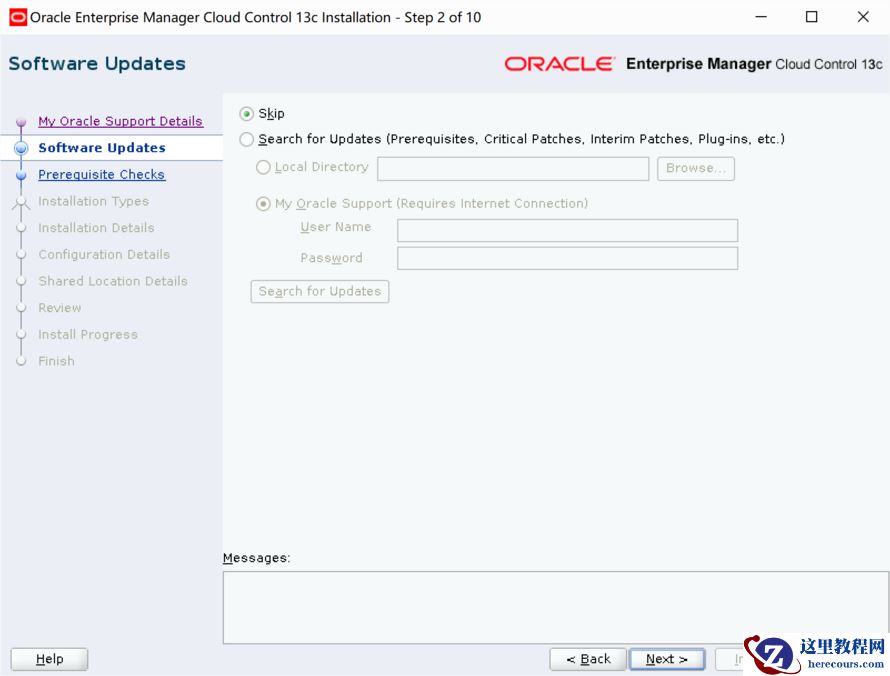Click the Help button
The width and height of the screenshot is (890, 676).
[x=49, y=659]
